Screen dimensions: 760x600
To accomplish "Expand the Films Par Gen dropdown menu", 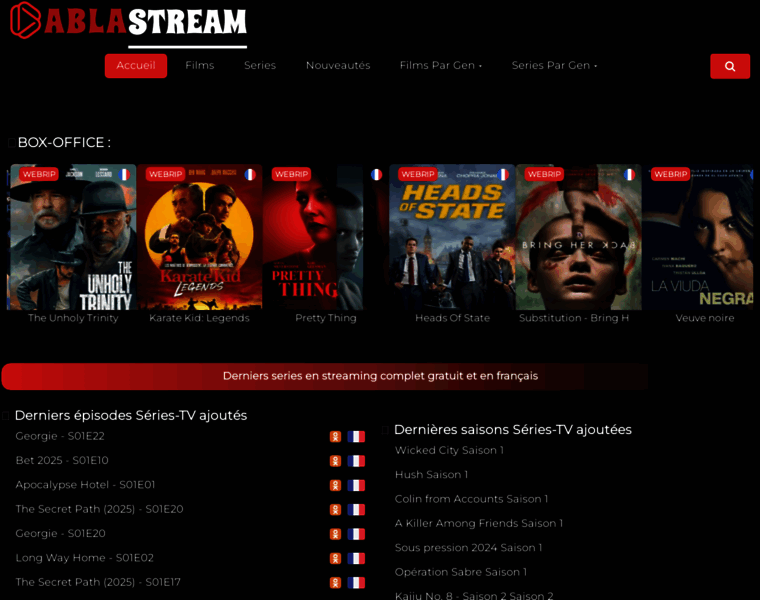I will pos(441,65).
